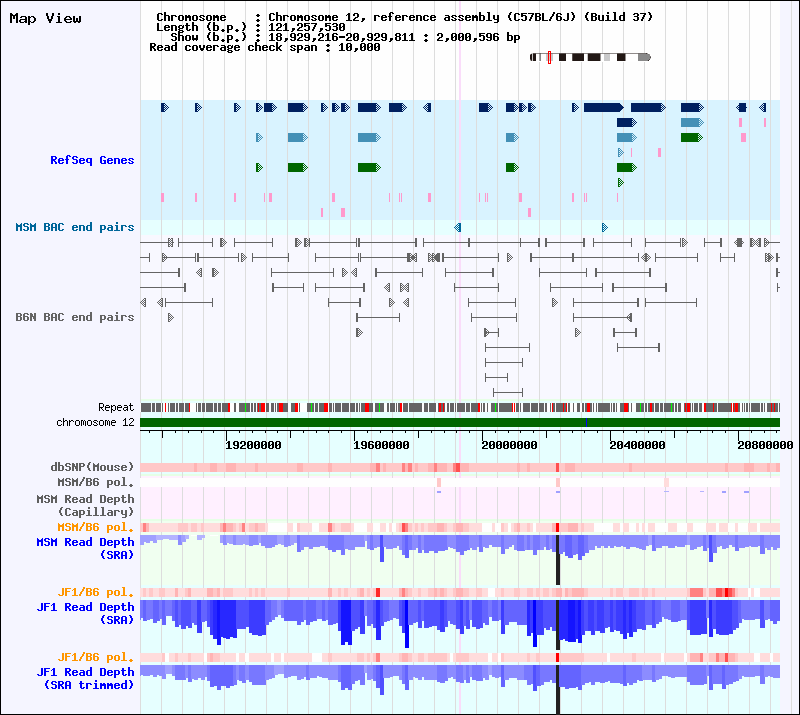Click the MSM BAC end pairs label
800x715 pixels.
74,227
